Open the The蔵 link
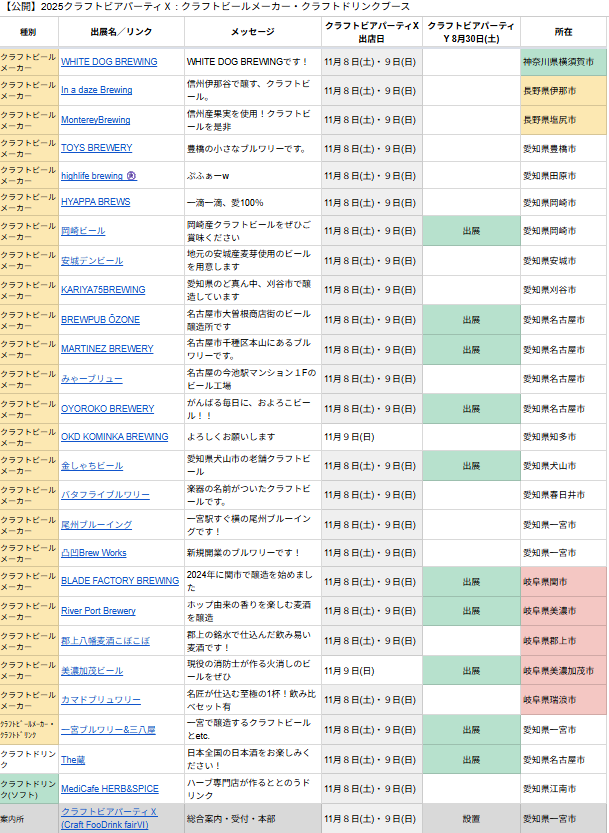 pos(73,760)
